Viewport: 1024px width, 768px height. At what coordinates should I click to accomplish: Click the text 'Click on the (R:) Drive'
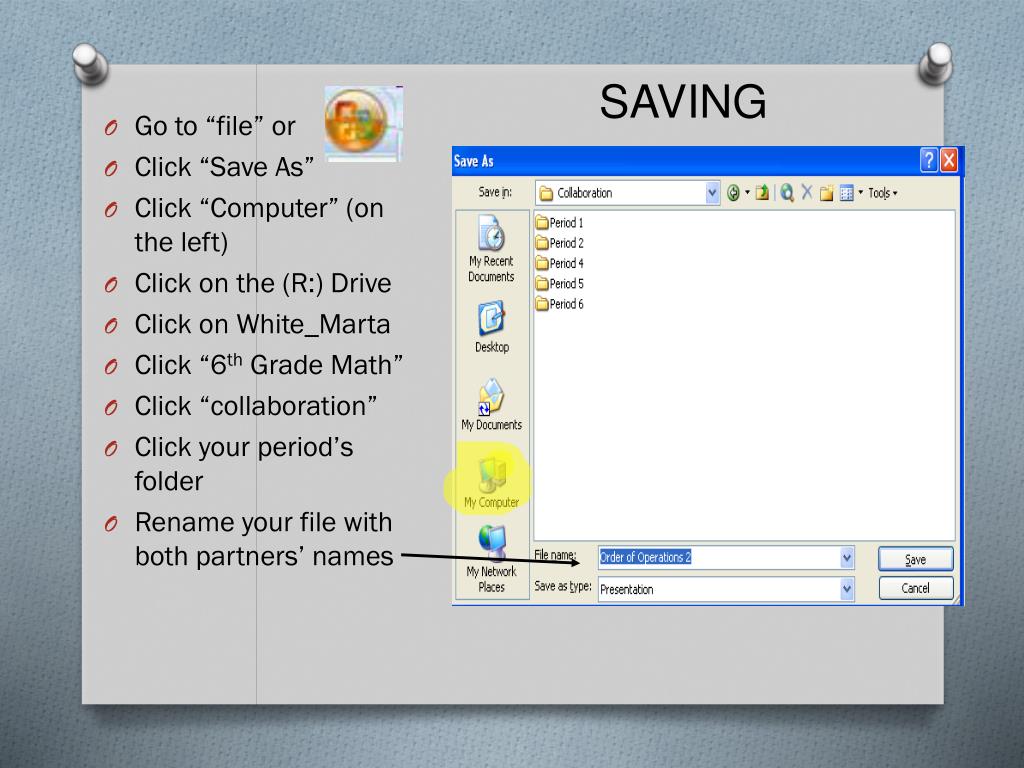(263, 283)
